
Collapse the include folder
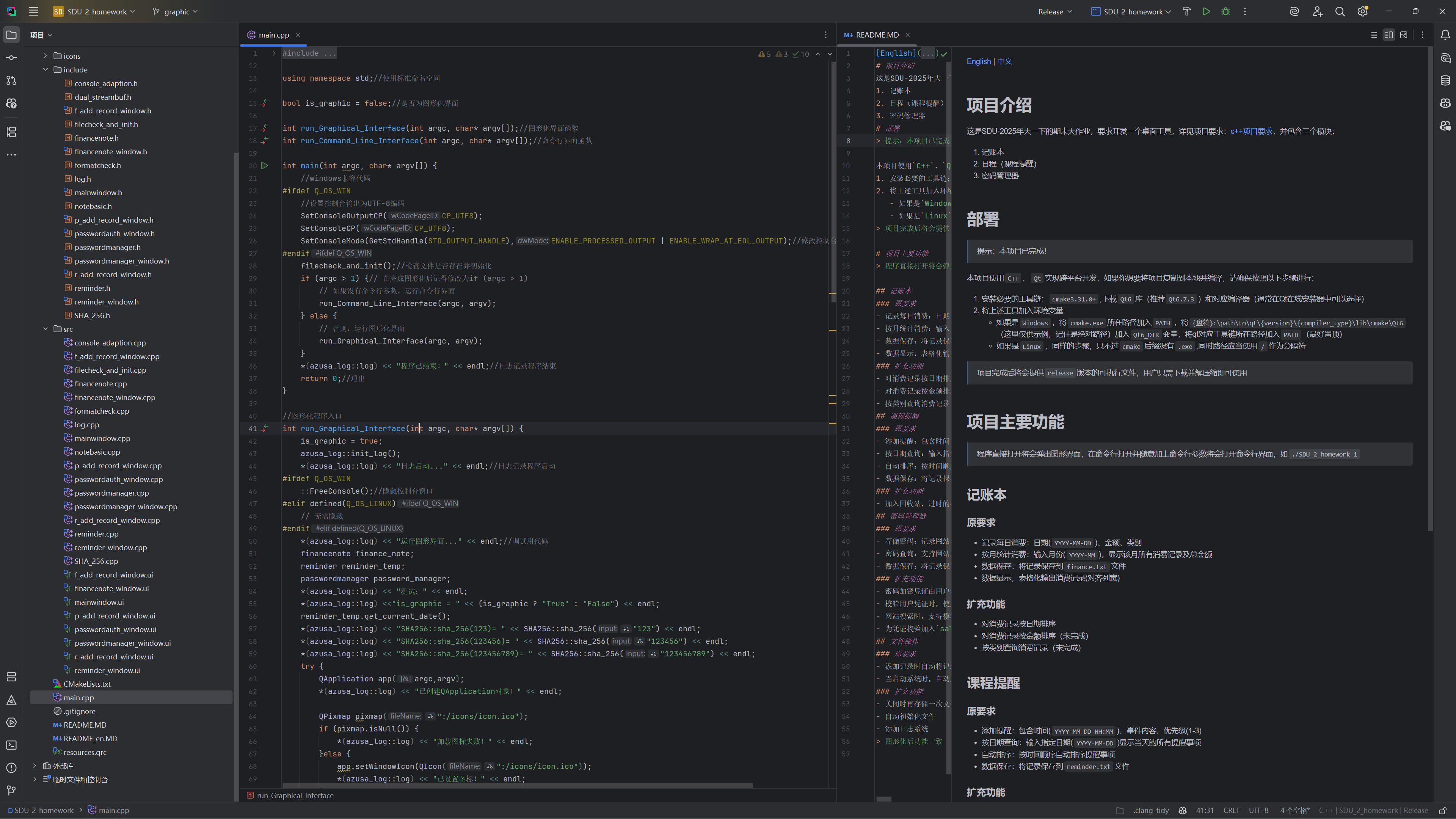click(x=45, y=69)
